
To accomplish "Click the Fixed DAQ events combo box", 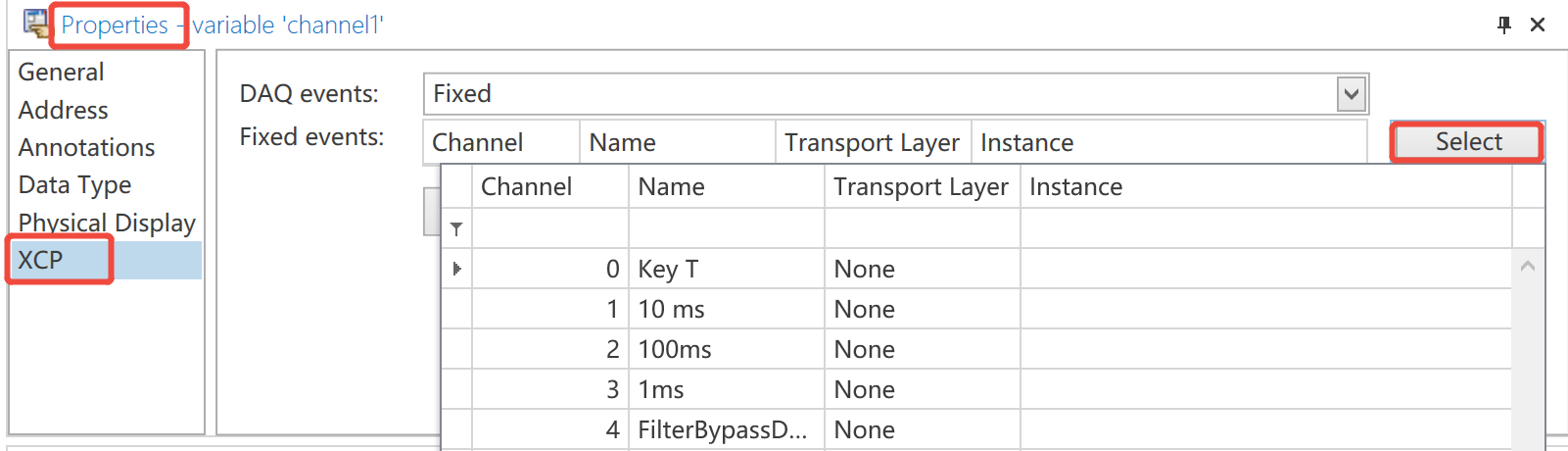I will click(881, 94).
